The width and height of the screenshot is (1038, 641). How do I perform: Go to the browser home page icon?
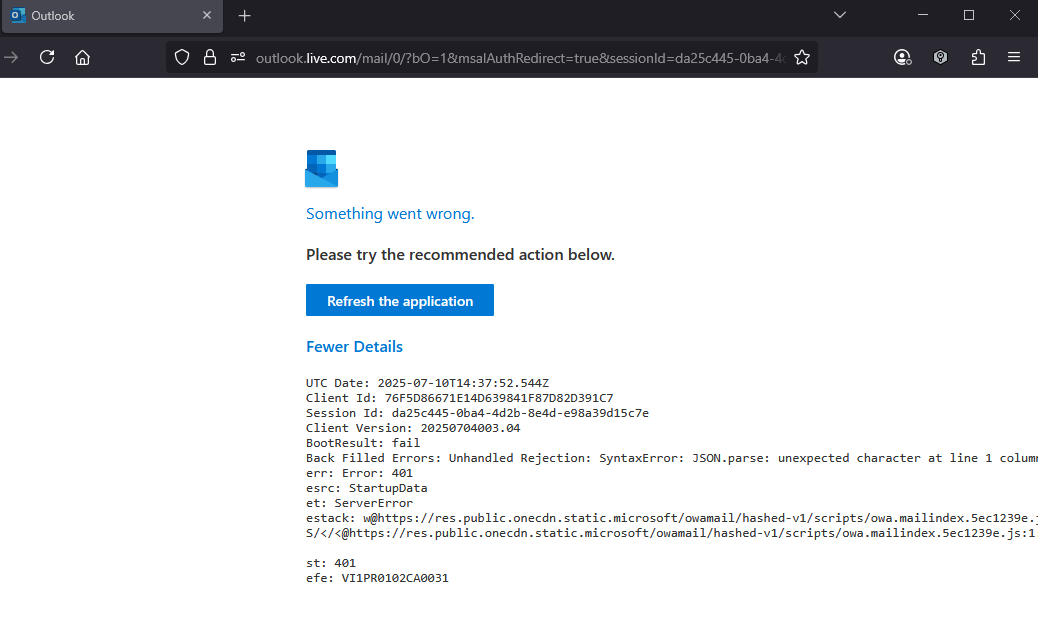click(82, 58)
